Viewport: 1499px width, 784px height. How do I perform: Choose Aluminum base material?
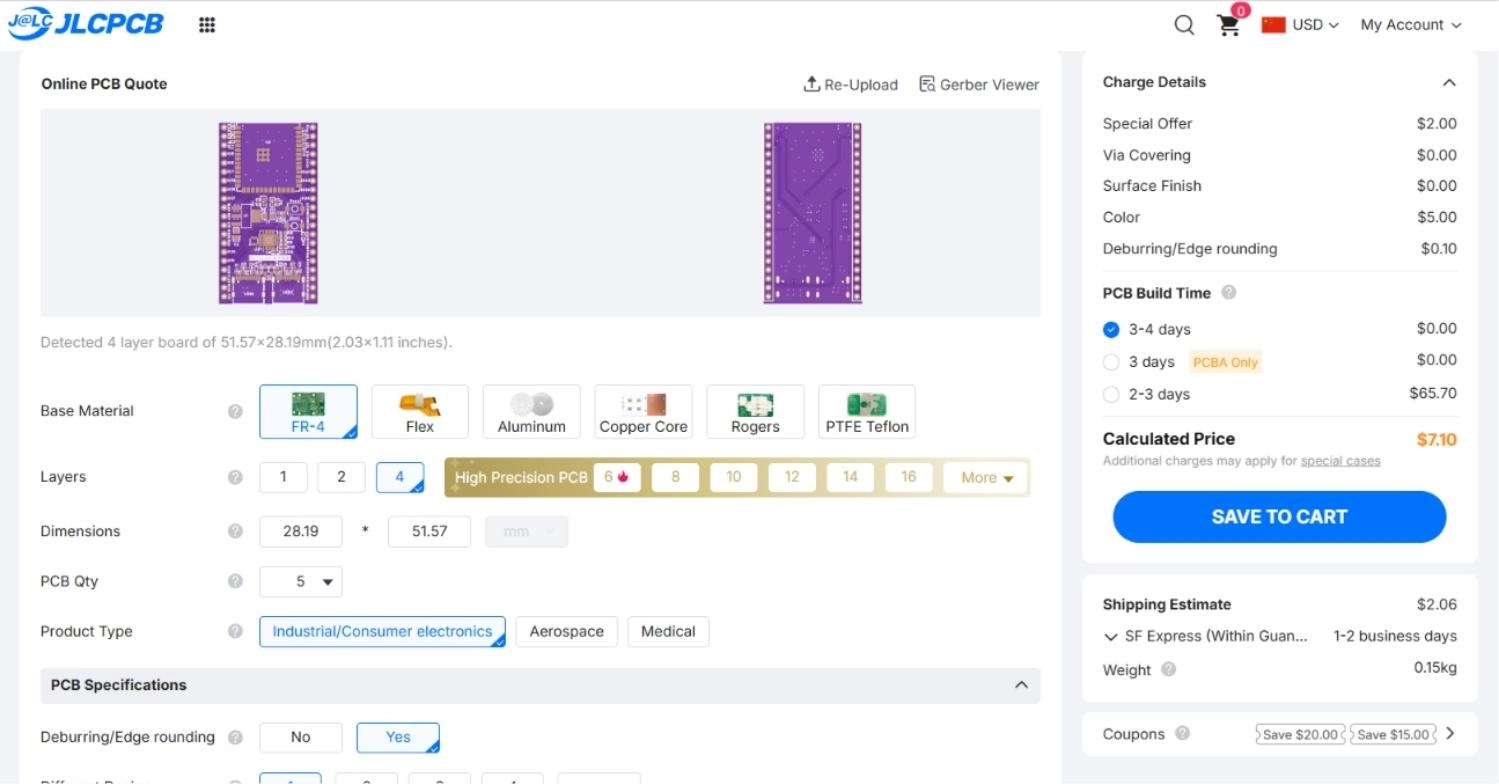(x=532, y=412)
